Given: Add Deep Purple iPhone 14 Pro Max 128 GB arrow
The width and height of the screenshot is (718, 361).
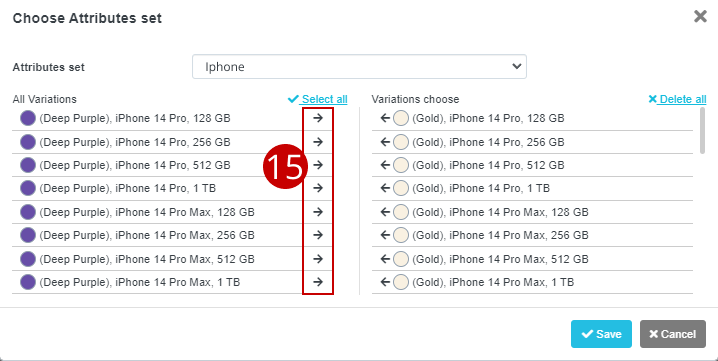Looking at the screenshot, I should click(x=318, y=212).
